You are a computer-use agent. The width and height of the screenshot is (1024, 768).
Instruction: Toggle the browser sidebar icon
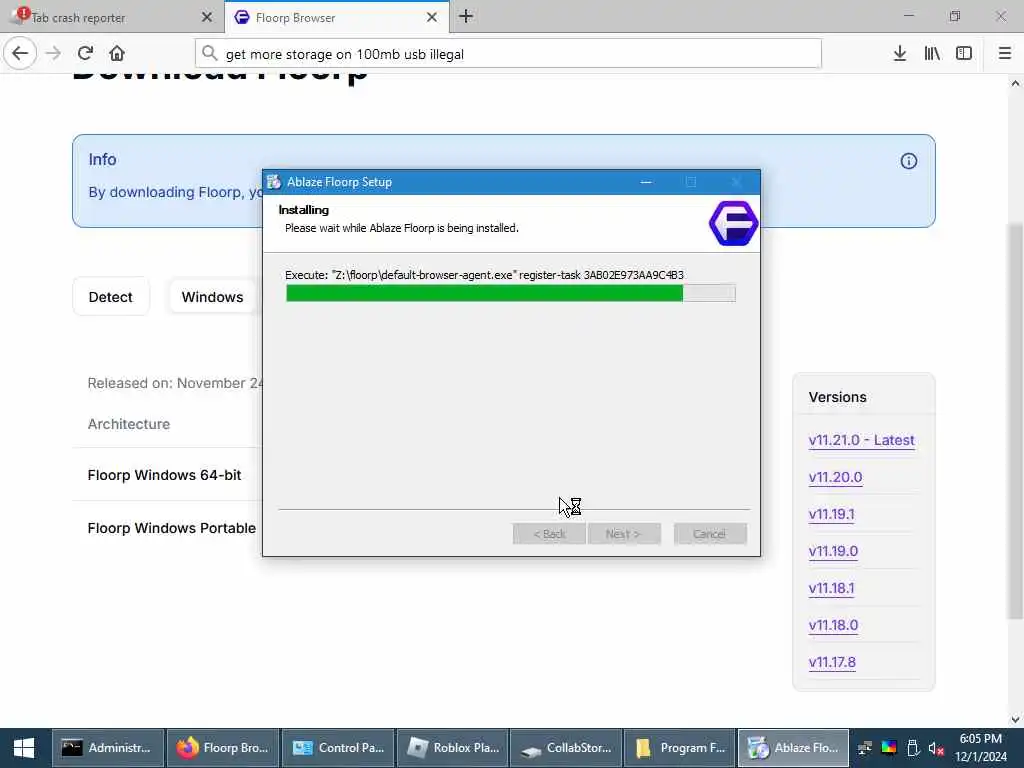point(964,54)
